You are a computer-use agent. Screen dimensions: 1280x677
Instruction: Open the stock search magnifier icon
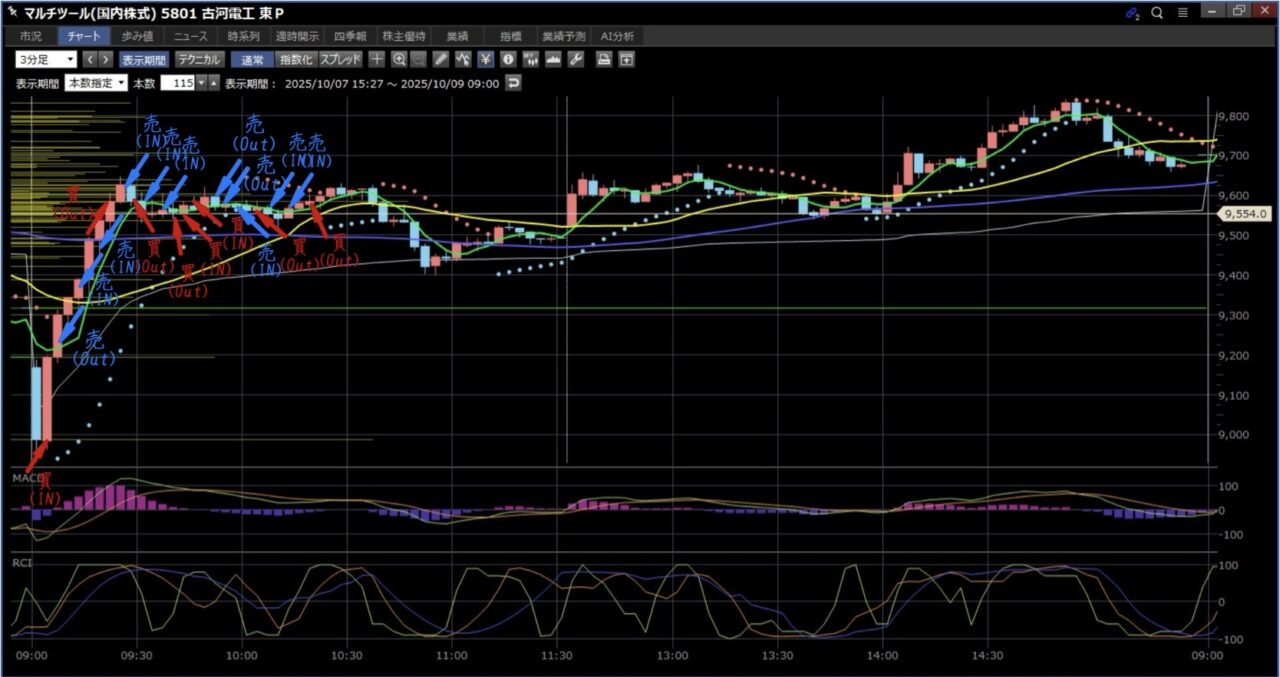click(1157, 12)
